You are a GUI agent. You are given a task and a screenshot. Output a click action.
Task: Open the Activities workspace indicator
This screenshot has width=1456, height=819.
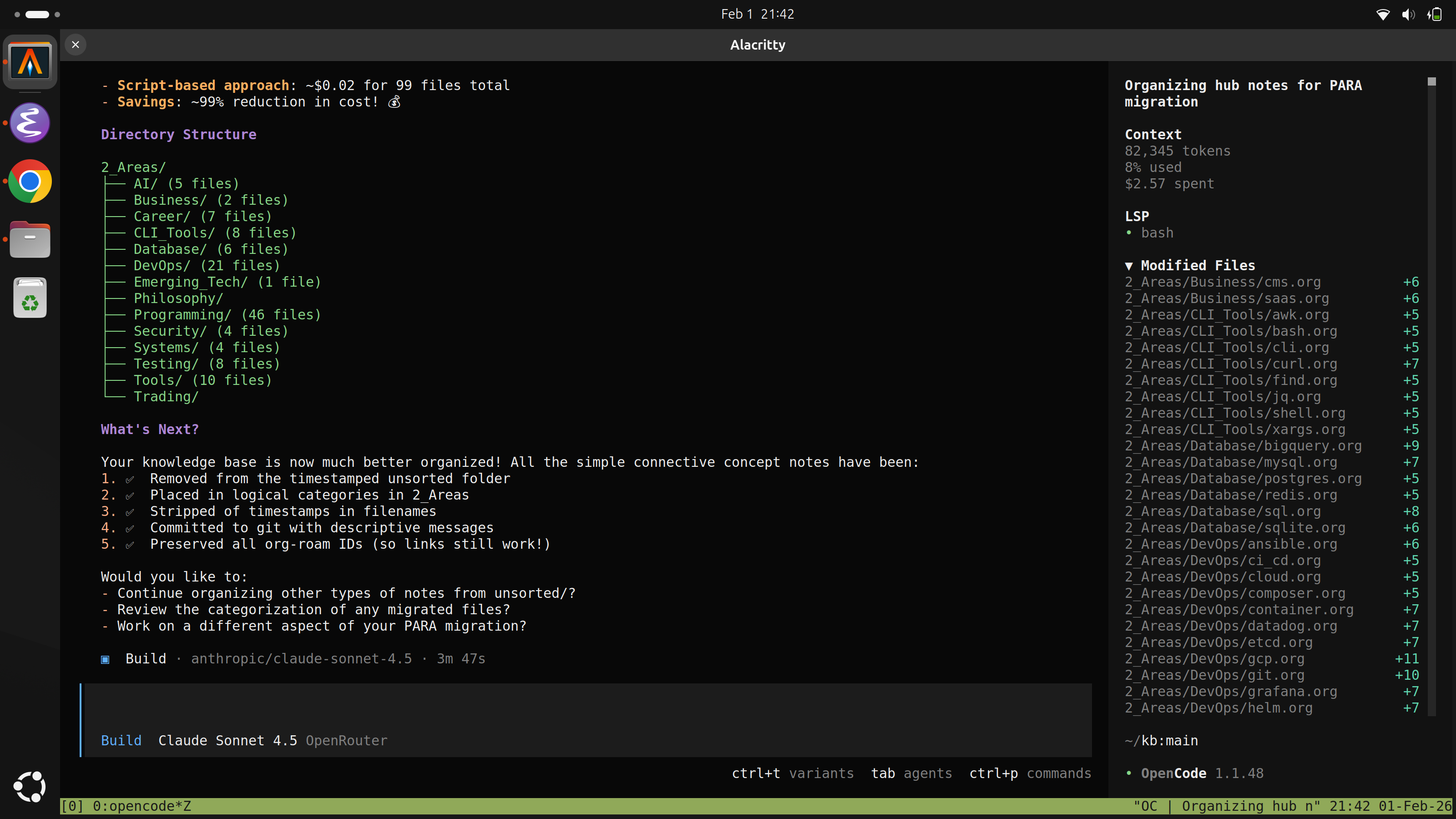click(37, 14)
